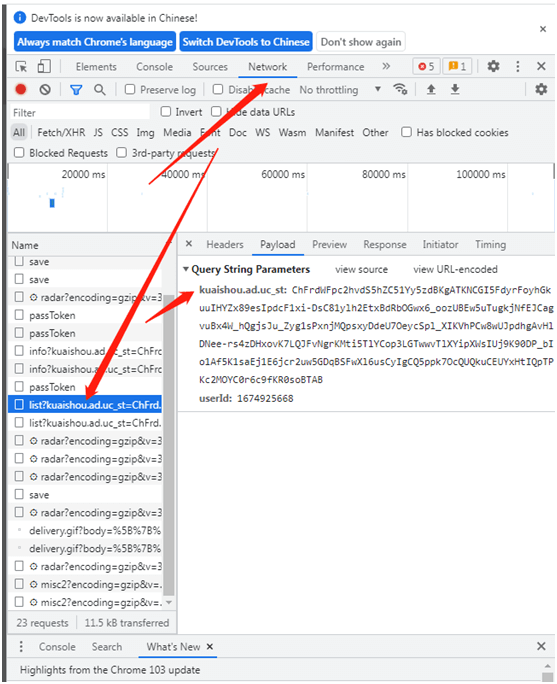This screenshot has width=557, height=684.
Task: Toggle the Disable cache checkbox
Action: coord(218,89)
